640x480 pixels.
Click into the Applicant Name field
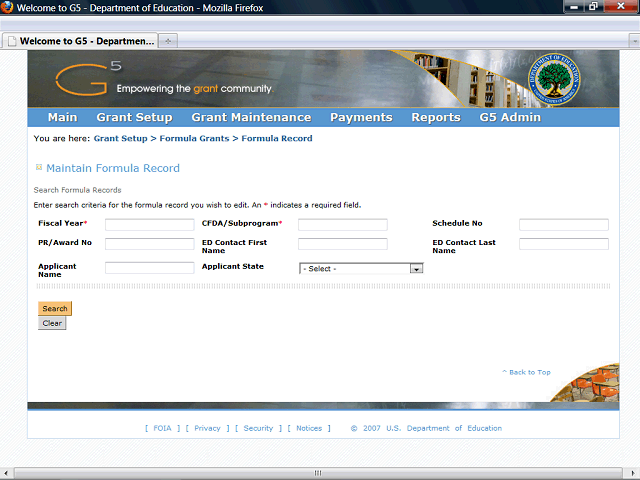[x=150, y=268]
